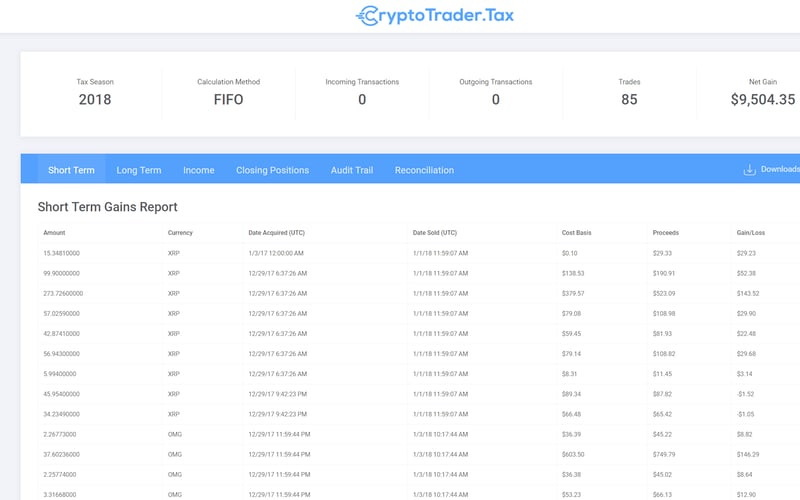Viewport: 800px width, 500px height.
Task: Click the Net Gain $9,504.35 value
Action: coord(763,99)
